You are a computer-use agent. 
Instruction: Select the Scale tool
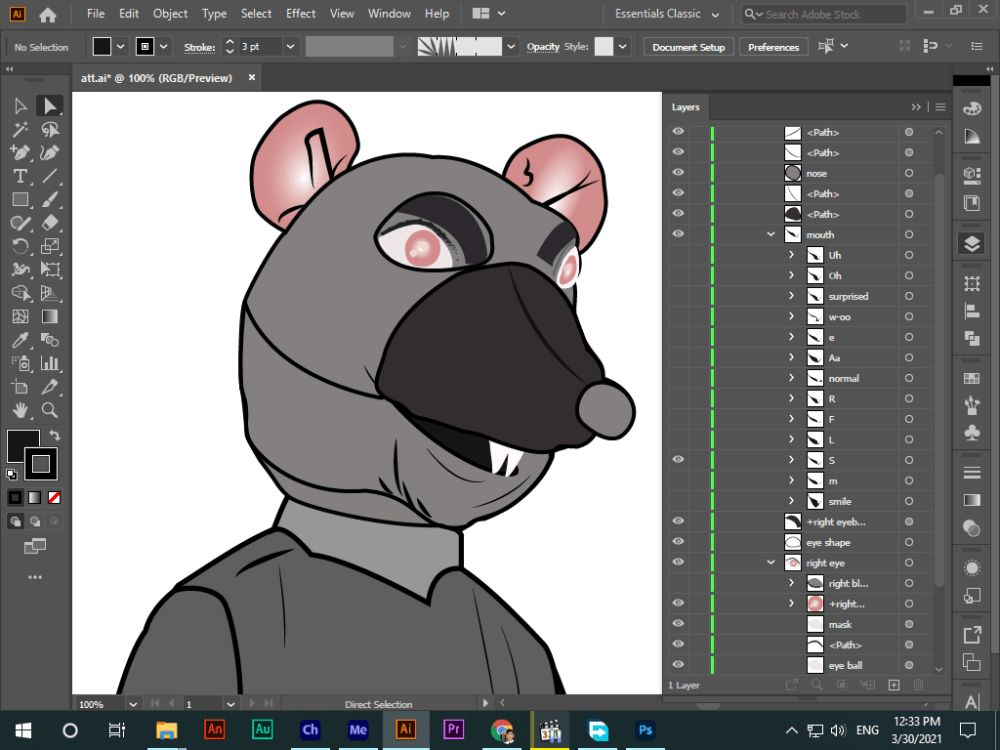[50, 246]
